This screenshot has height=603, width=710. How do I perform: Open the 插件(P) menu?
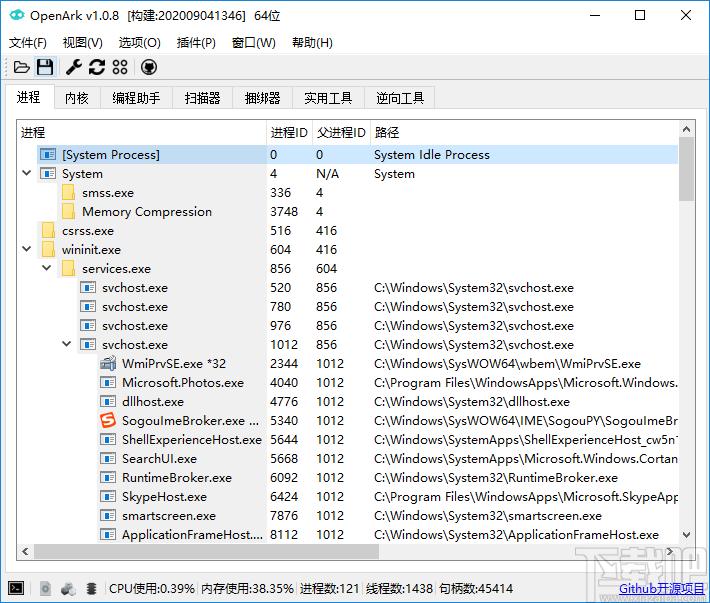pos(196,43)
